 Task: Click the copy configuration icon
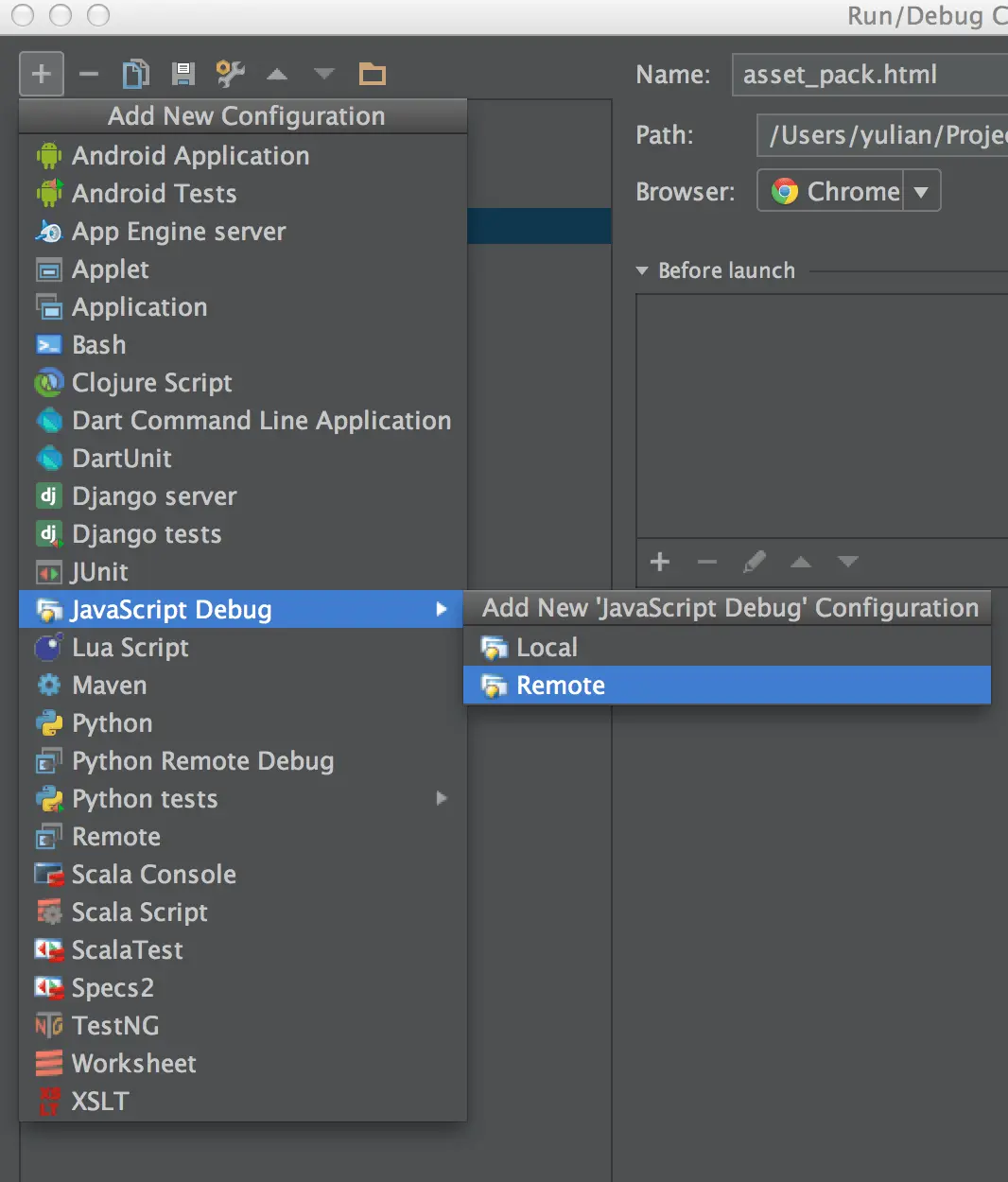tap(135, 74)
